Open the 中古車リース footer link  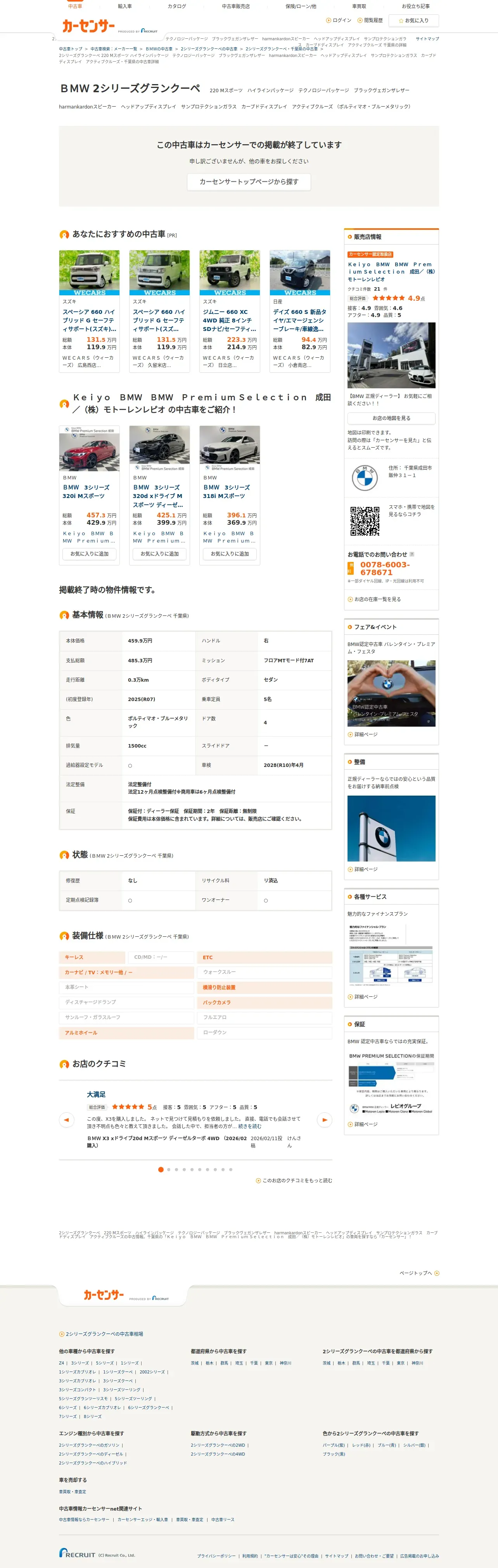point(223,1519)
